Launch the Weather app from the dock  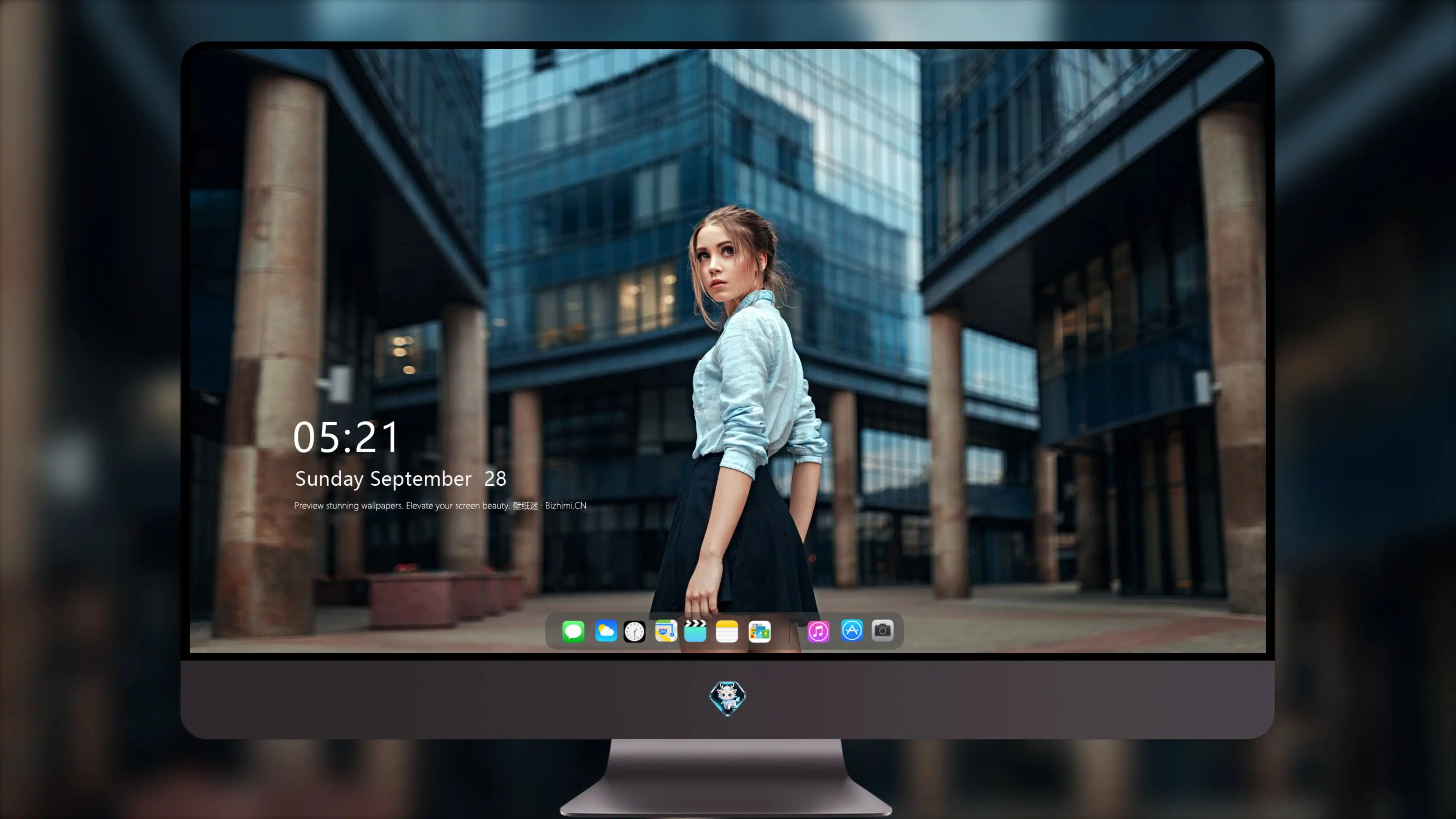pos(606,631)
